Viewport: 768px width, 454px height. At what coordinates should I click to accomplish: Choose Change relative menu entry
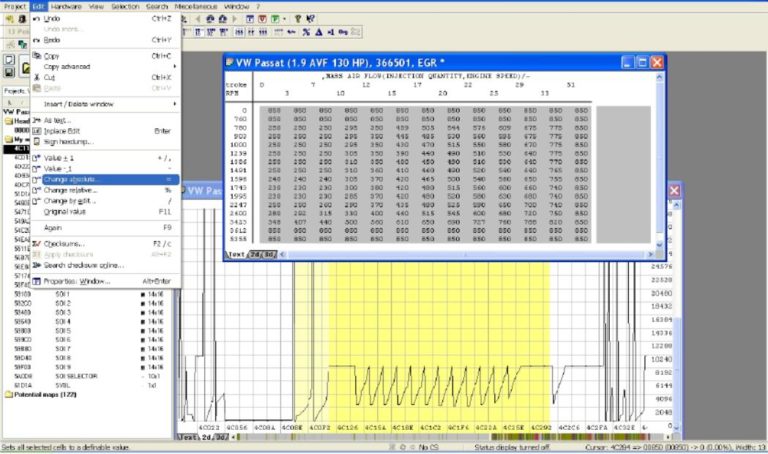[x=105, y=190]
